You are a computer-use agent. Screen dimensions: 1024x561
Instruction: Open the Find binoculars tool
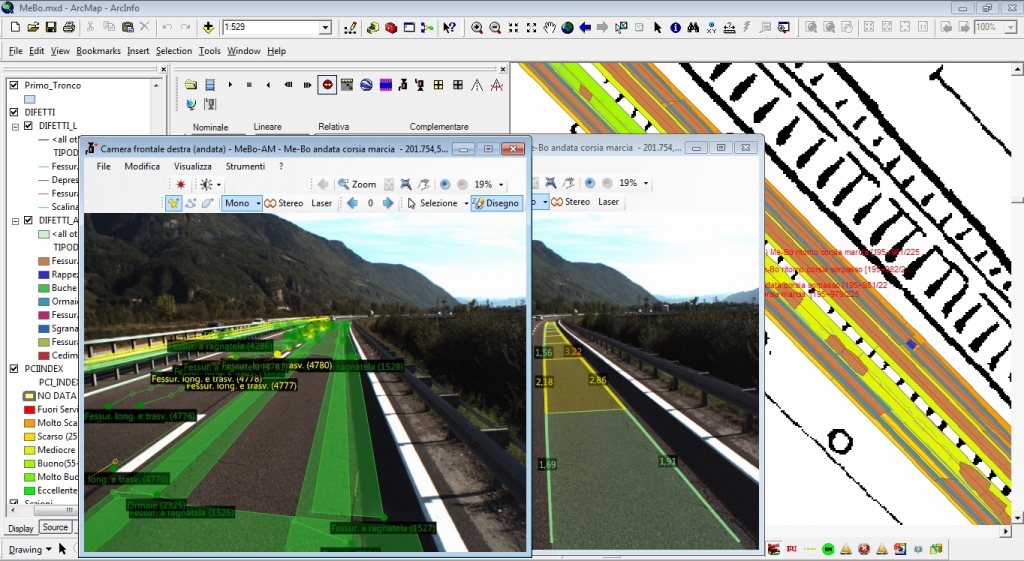693,27
